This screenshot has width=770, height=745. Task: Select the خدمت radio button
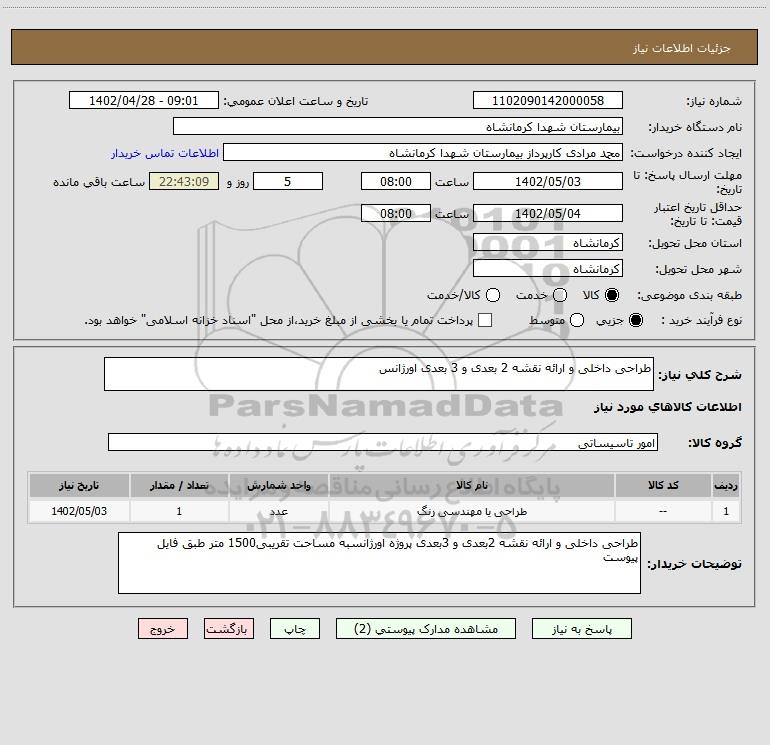pos(560,295)
